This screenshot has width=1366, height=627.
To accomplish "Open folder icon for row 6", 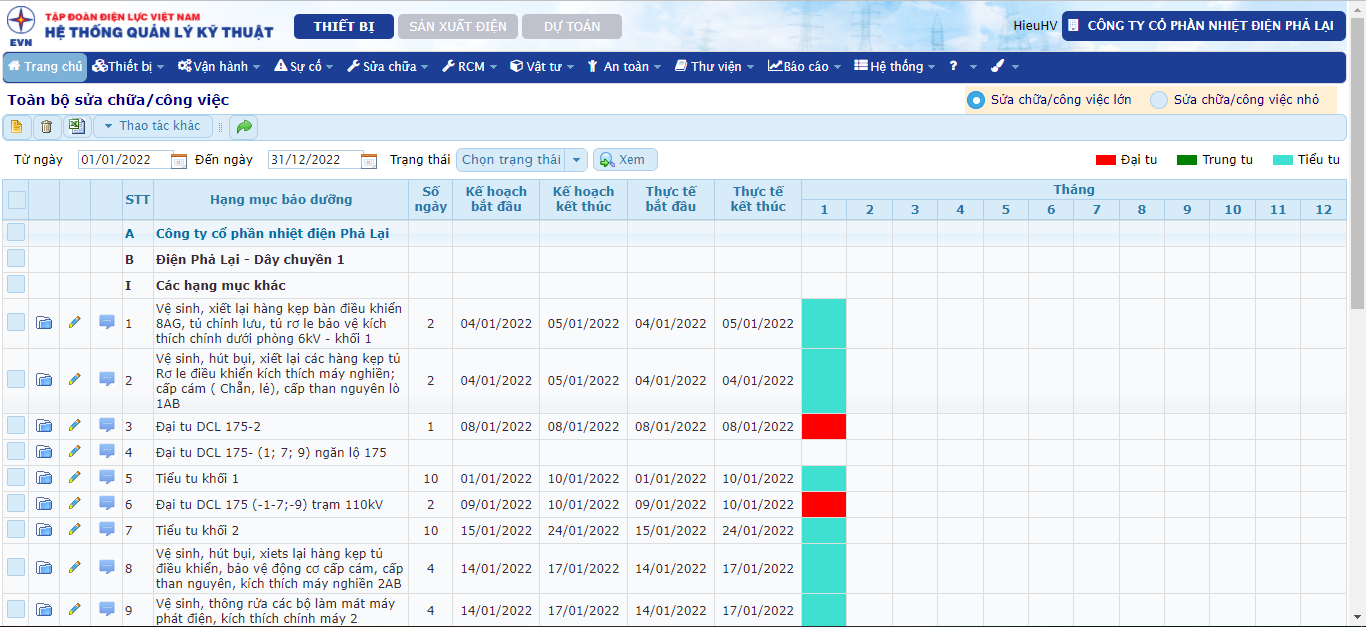I will (44, 504).
